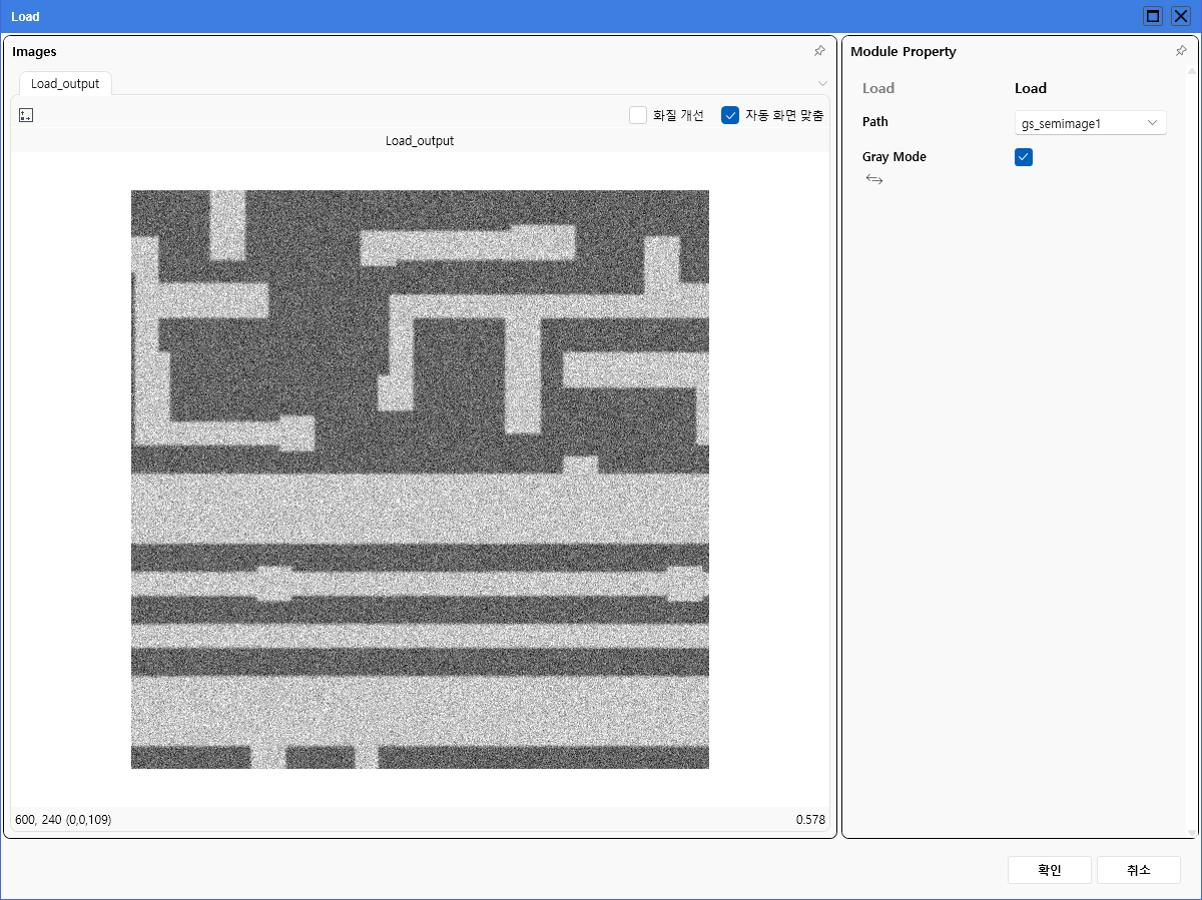Confirm with the 확인 button
The width and height of the screenshot is (1202, 900).
1049,870
